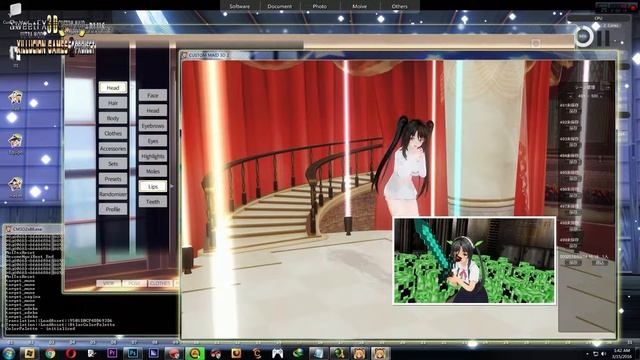The height and width of the screenshot is (360, 640).
Task: Open the Hair category
Action: 113,103
